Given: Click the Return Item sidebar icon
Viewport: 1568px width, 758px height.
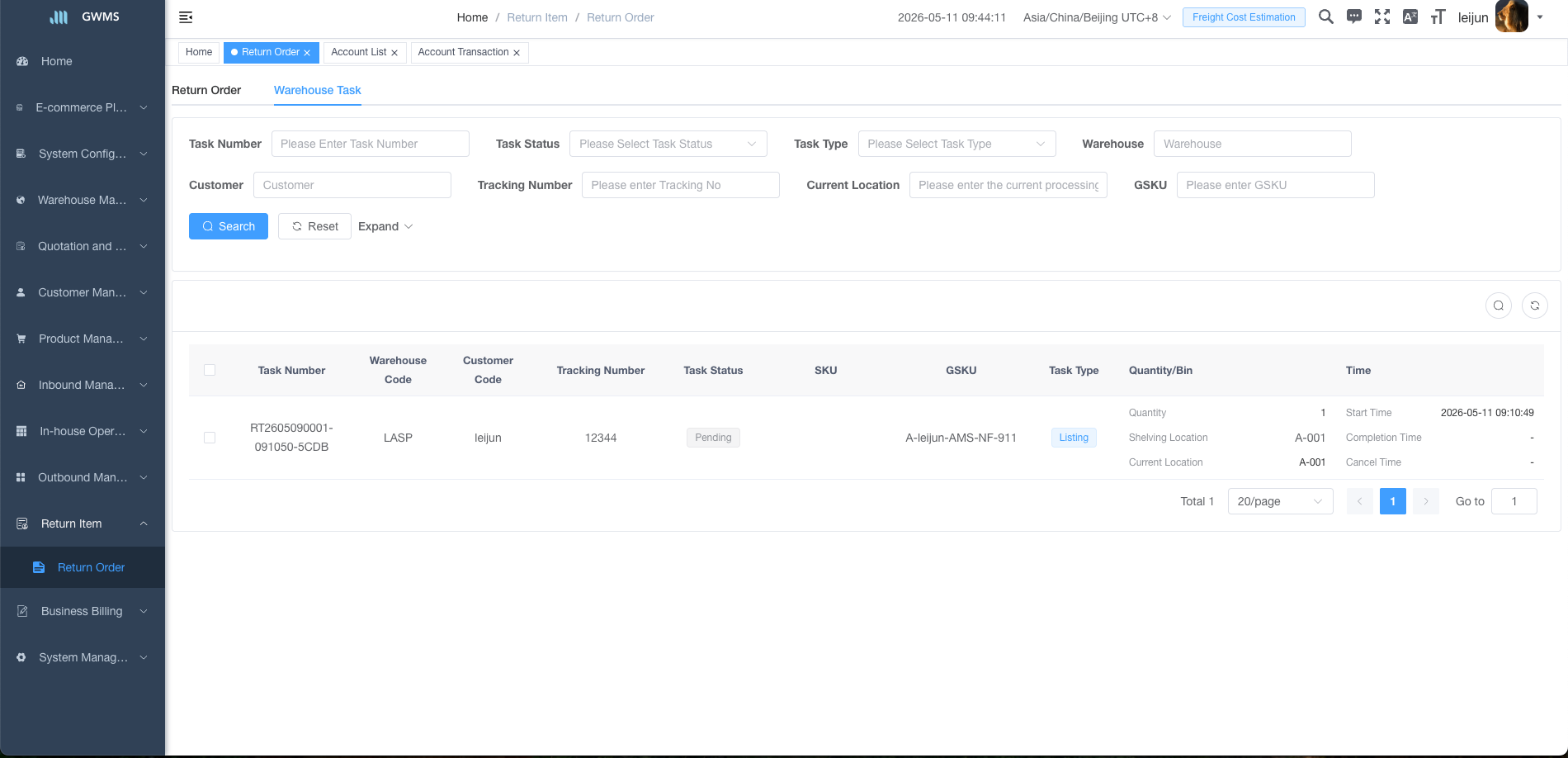Looking at the screenshot, I should click(22, 523).
